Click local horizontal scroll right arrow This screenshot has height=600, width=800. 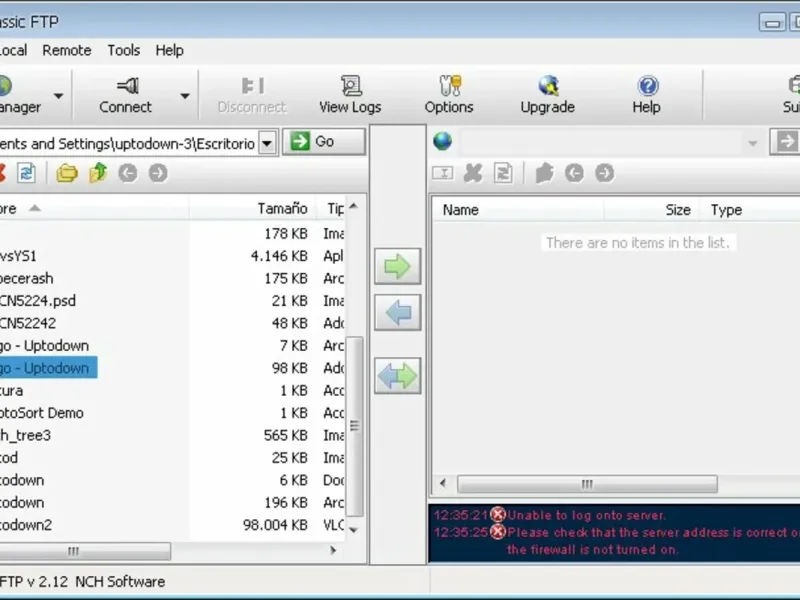(x=333, y=551)
